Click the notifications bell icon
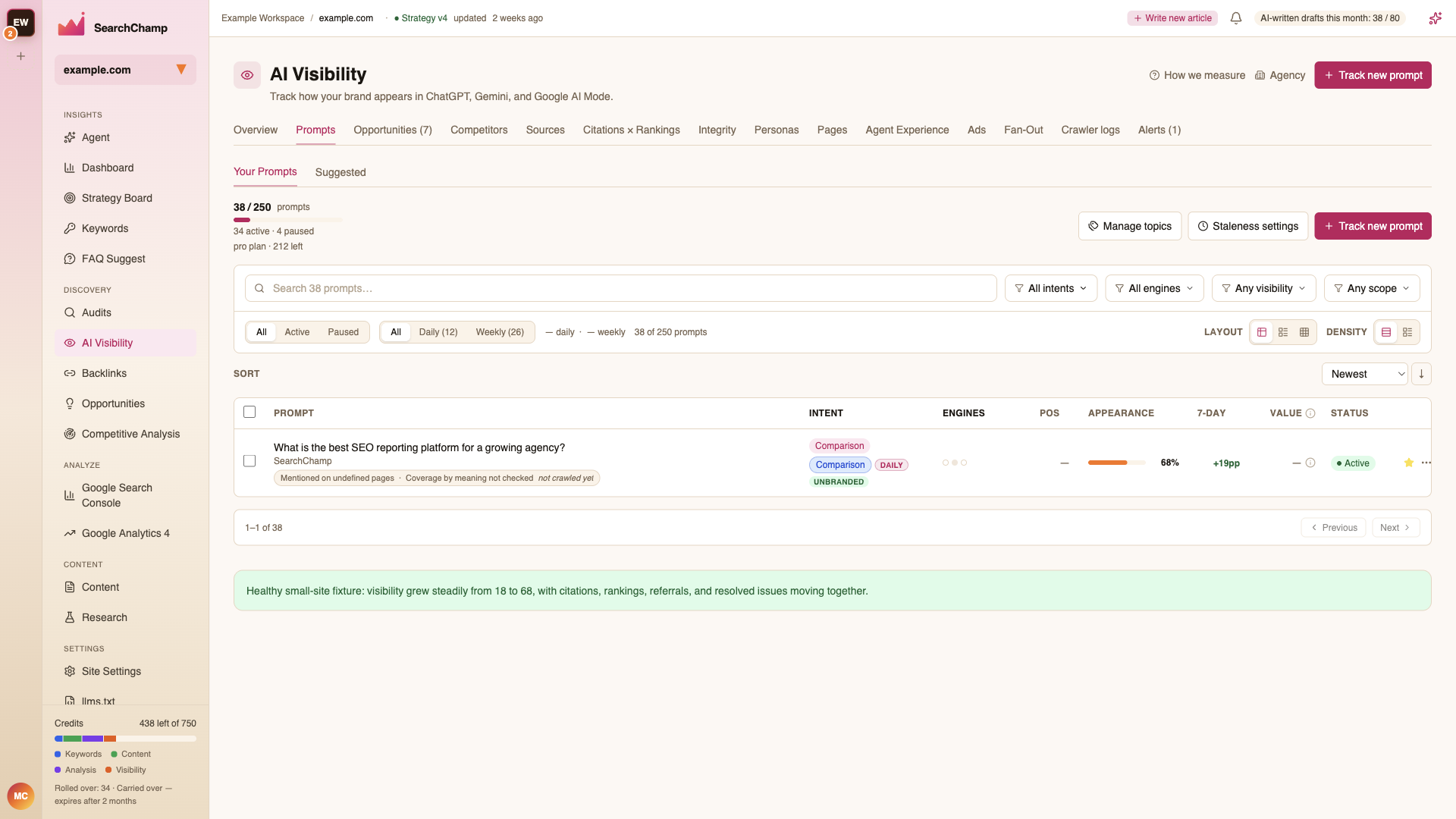The height and width of the screenshot is (819, 1456). pyautogui.click(x=1236, y=18)
